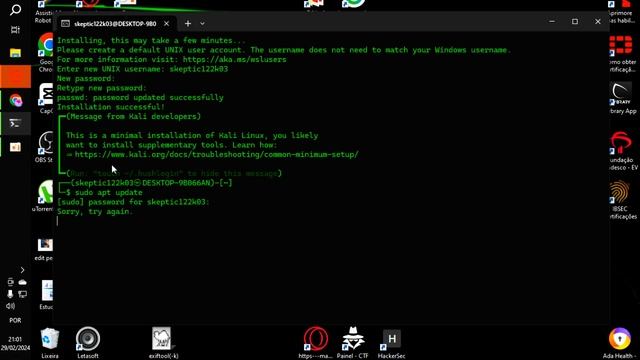Open Windows search from taskbar
Image resolution: width=640 pixels, height=360 pixels.
click(x=16, y=9)
